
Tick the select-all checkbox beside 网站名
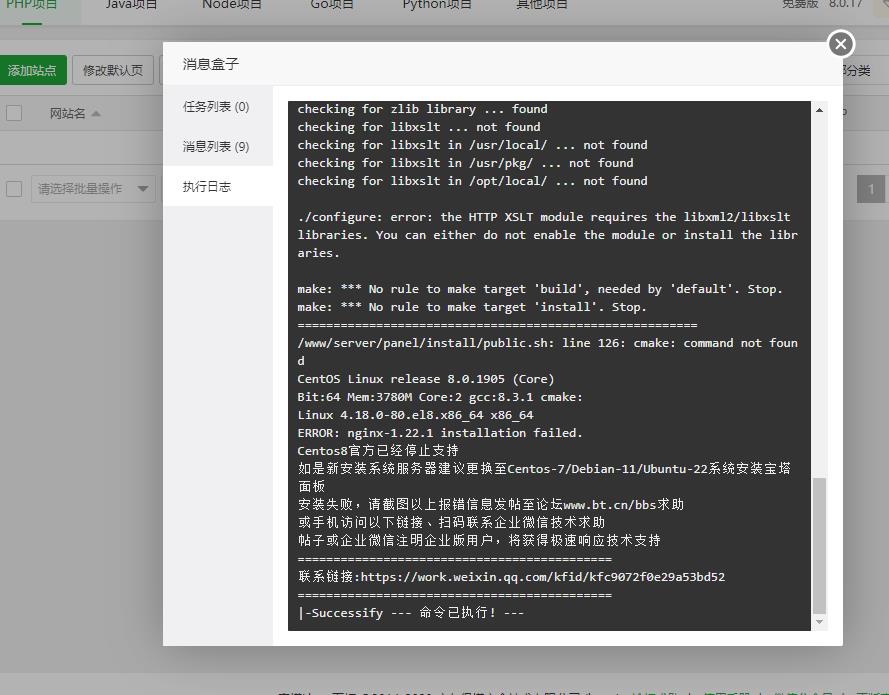click(x=14, y=113)
